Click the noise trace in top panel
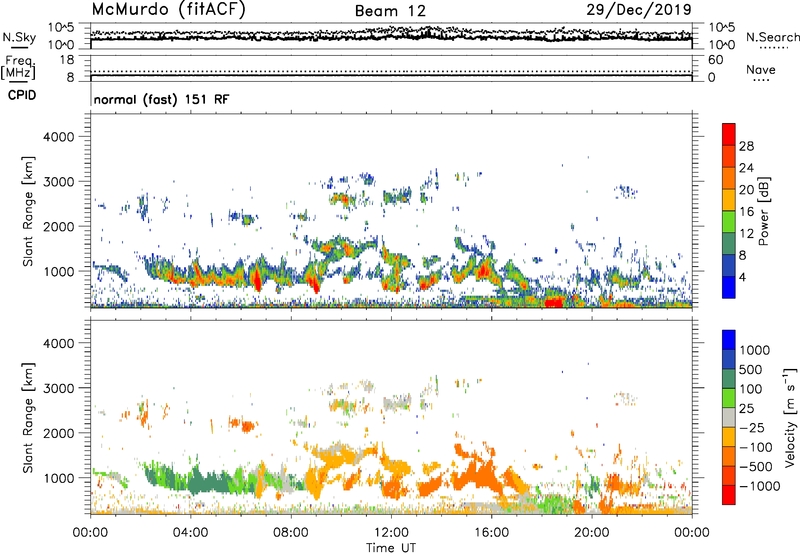This screenshot has height=554, width=800. click(x=391, y=36)
